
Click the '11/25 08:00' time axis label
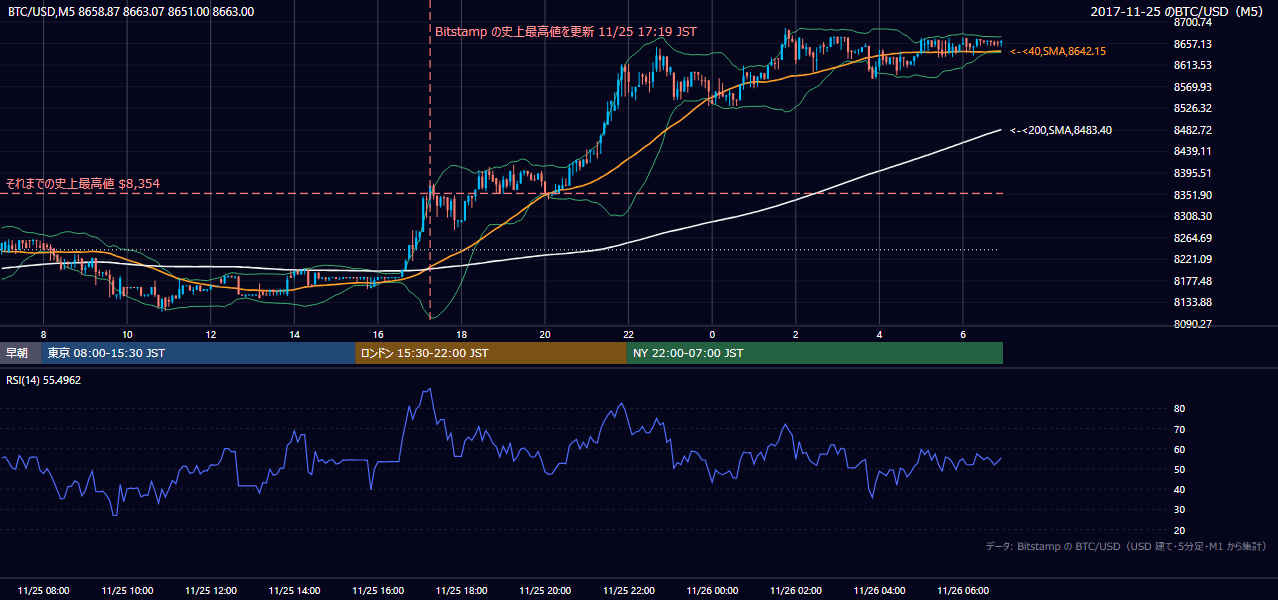click(x=44, y=591)
